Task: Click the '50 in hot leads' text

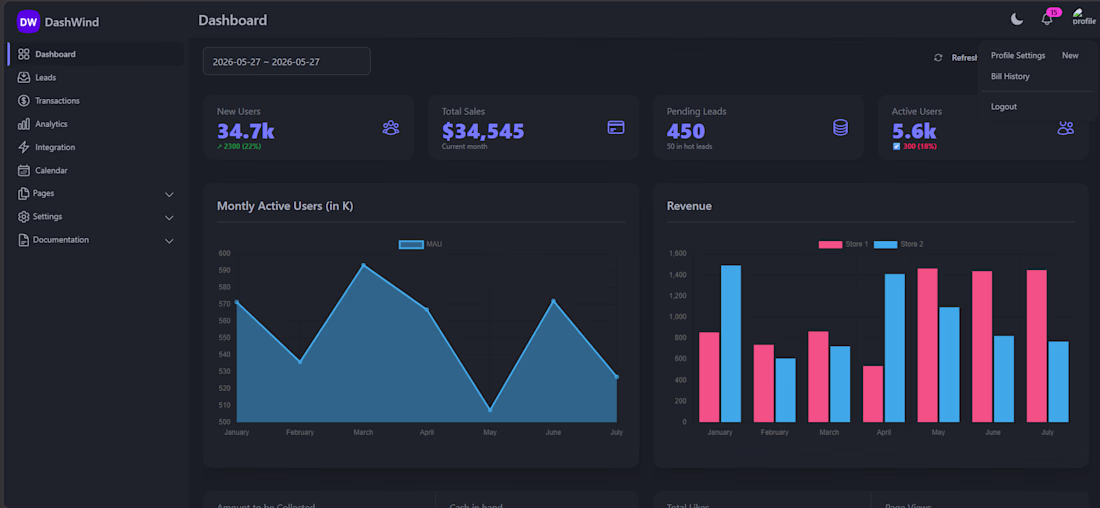Action: pos(690,147)
